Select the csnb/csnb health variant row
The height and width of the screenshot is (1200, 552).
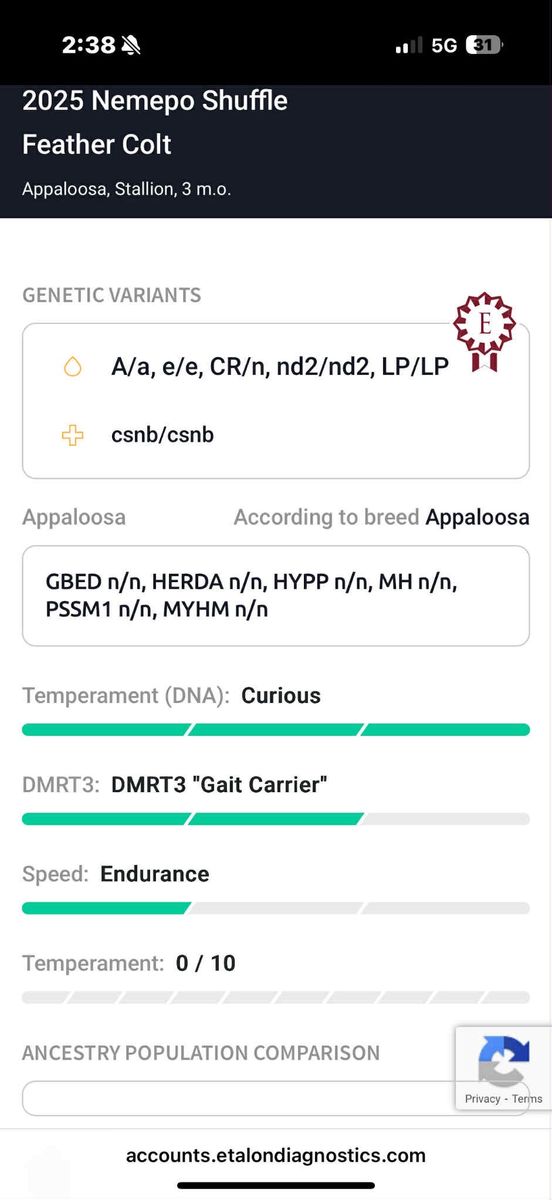162,435
